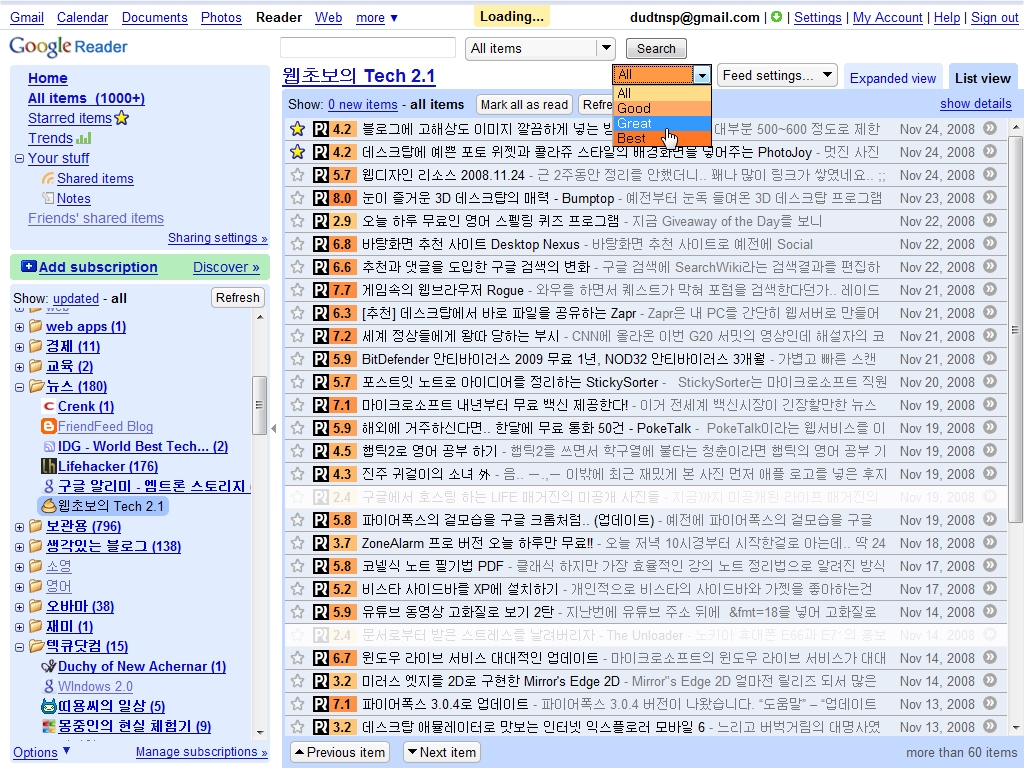The height and width of the screenshot is (768, 1024).
Task: Click the open-original arrow on PokeTalk row
Action: 990,427
